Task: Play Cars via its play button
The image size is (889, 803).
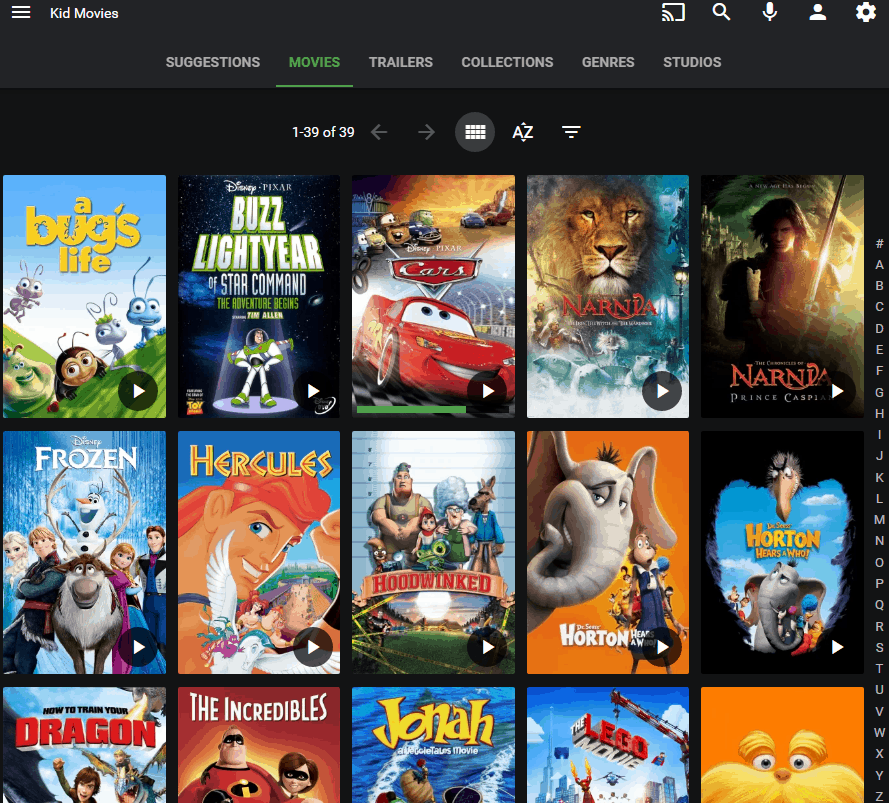Action: coord(488,391)
